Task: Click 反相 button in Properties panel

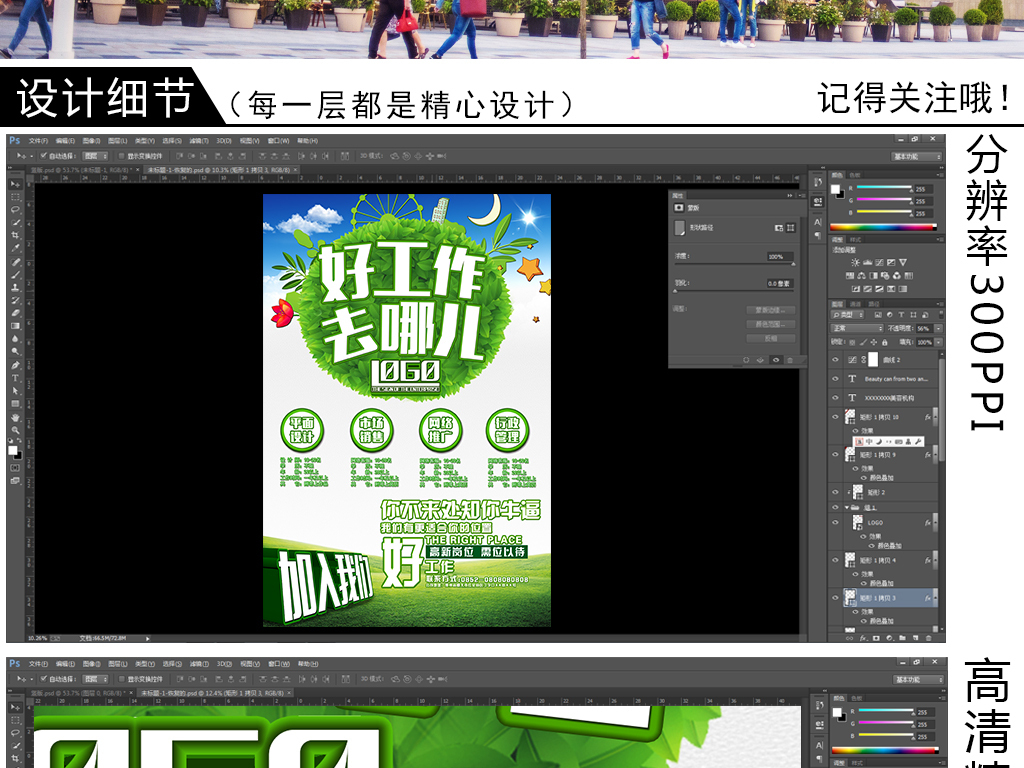Action: (771, 338)
